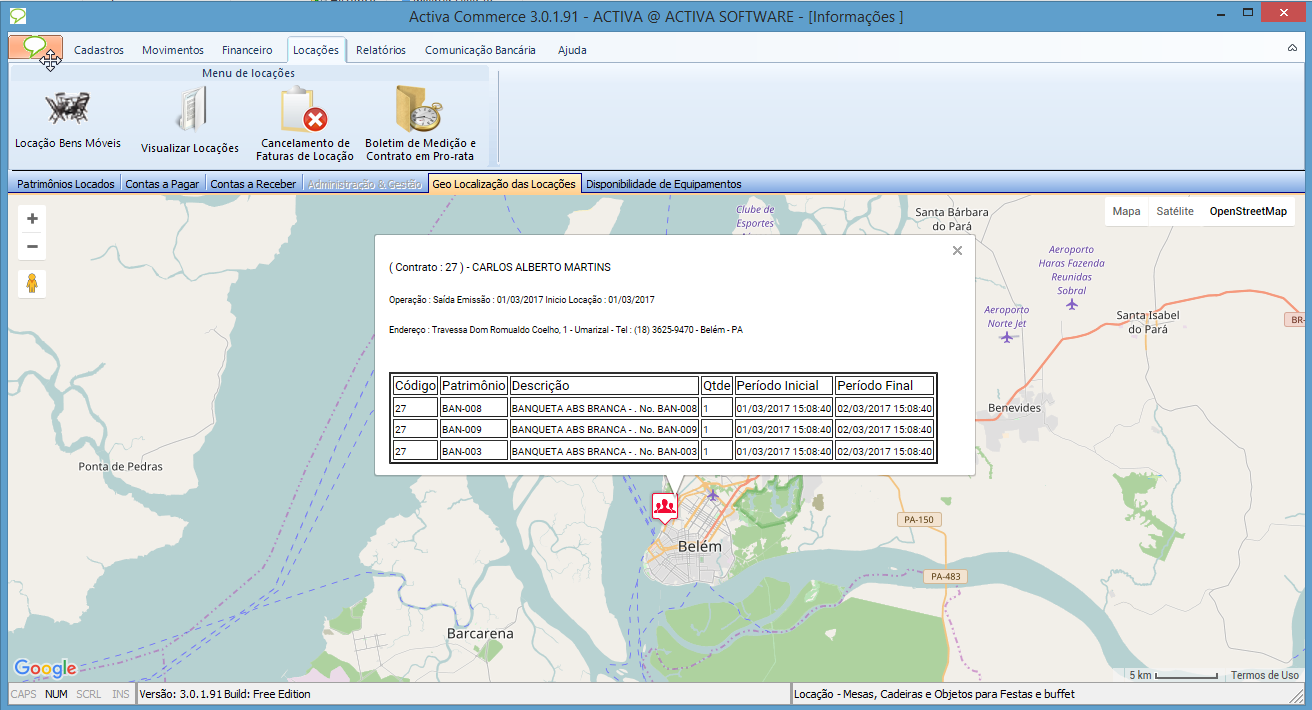Select OpenStreetMap map type
Image resolution: width=1312 pixels, height=710 pixels.
point(1247,211)
